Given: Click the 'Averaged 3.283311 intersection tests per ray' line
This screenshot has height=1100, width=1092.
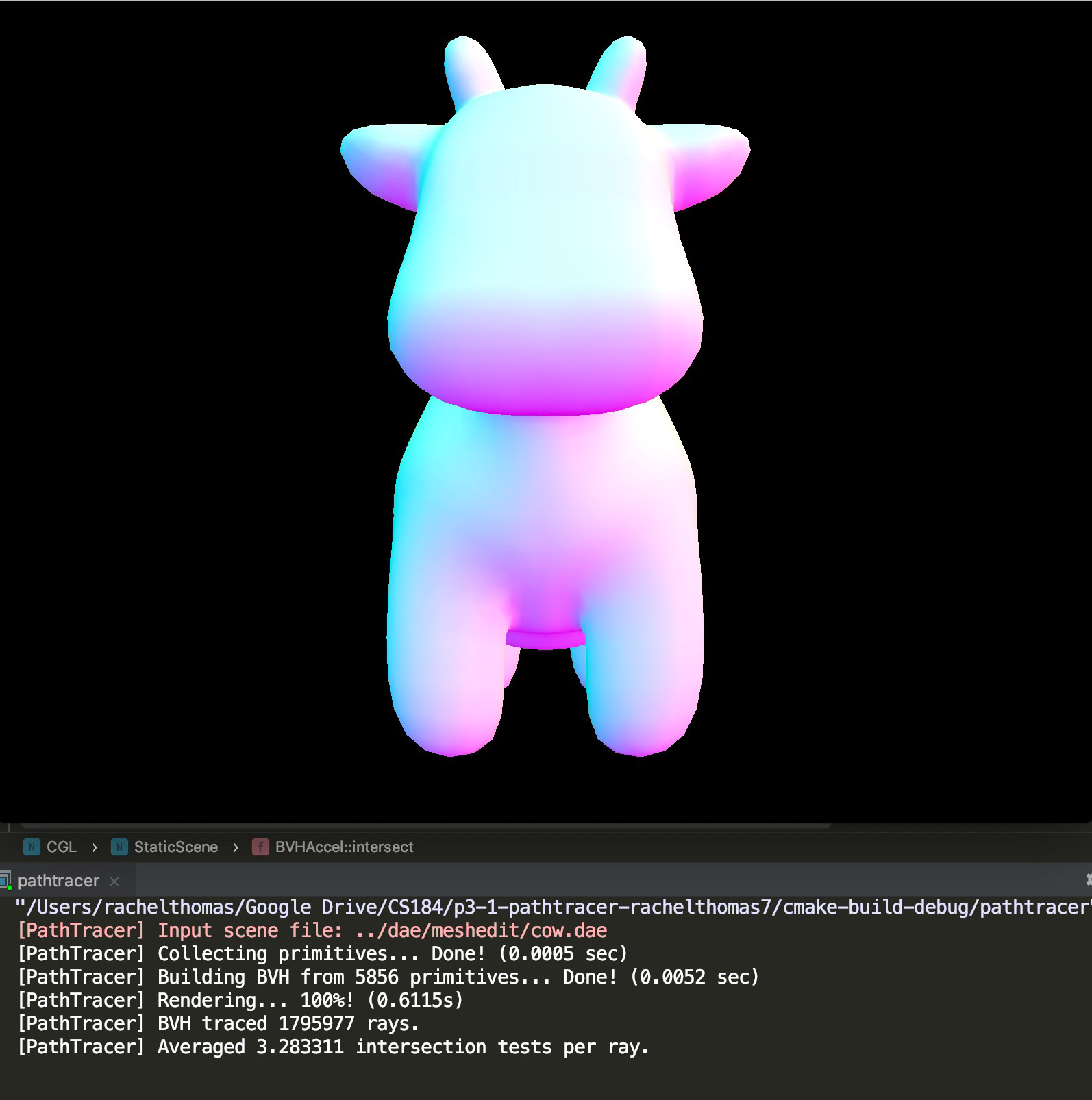Looking at the screenshot, I should click(333, 1047).
